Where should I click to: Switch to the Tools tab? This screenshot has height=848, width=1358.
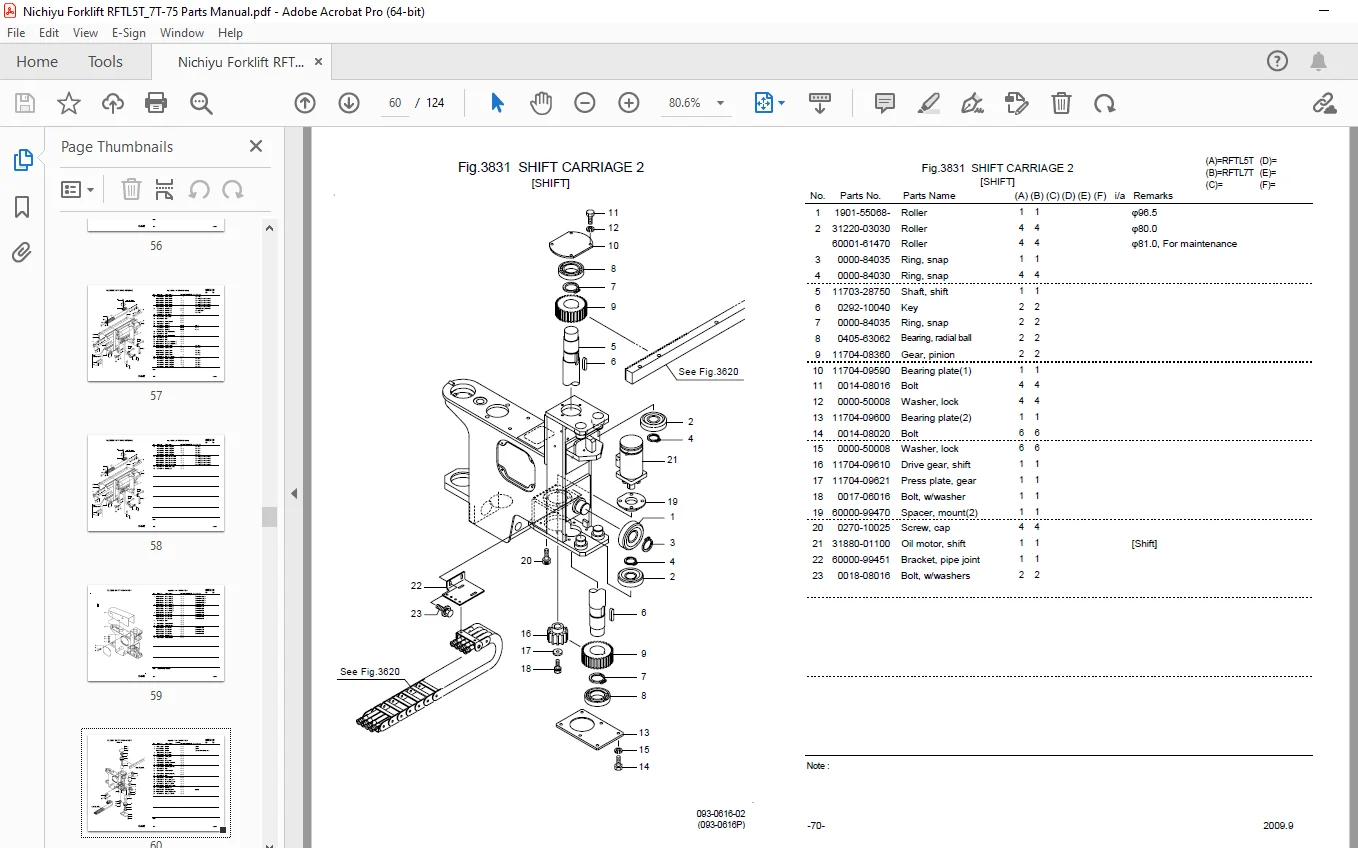click(105, 61)
